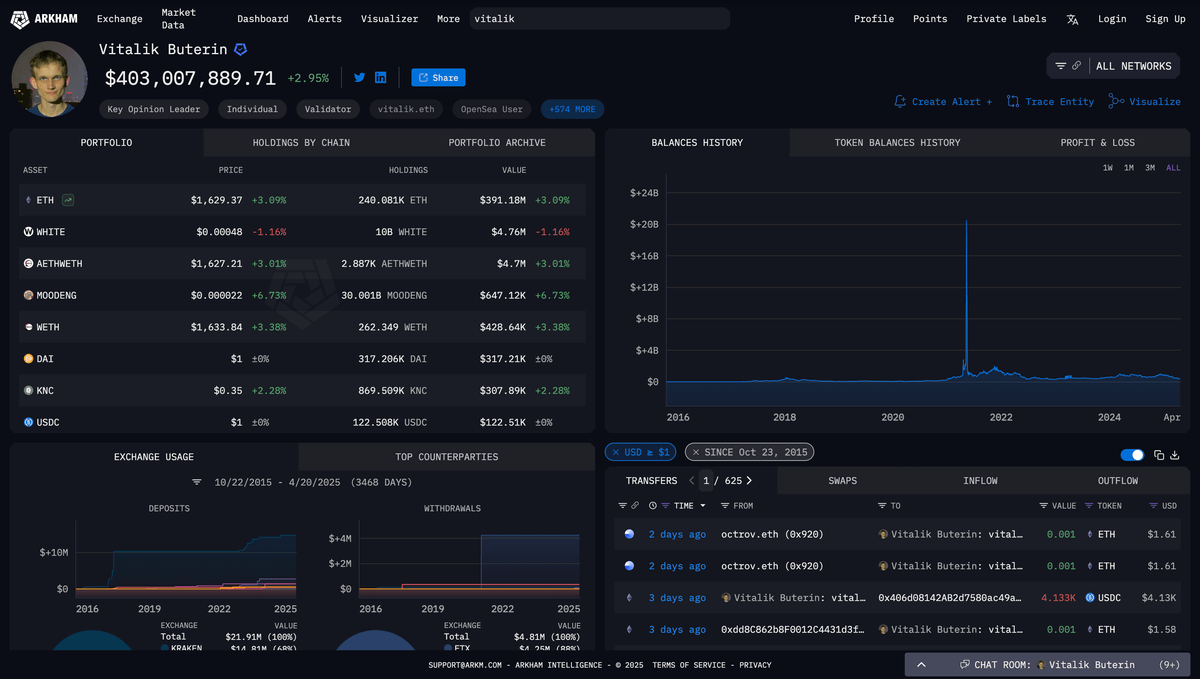Open the Profit & Loss tab
1200x679 pixels.
point(1097,143)
